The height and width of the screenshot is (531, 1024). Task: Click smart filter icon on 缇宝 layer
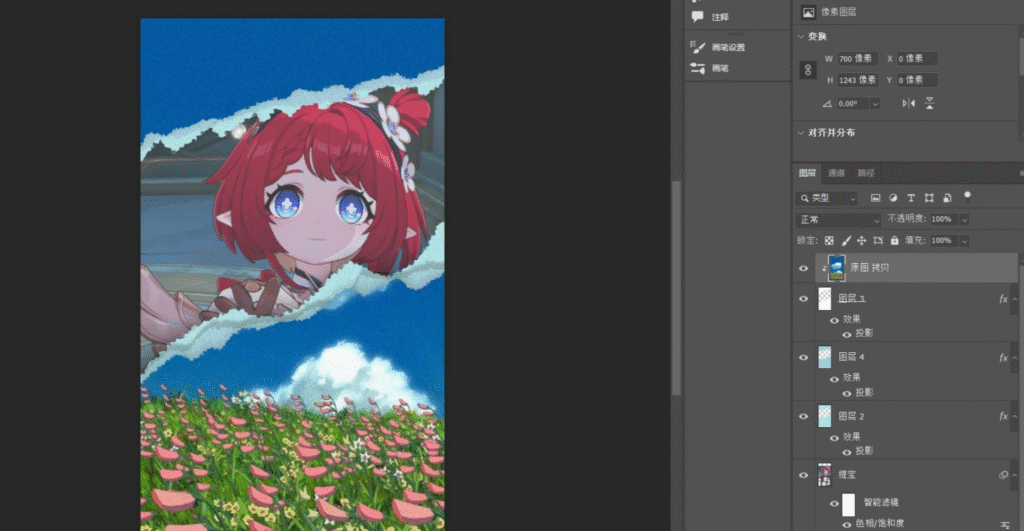(1003, 475)
